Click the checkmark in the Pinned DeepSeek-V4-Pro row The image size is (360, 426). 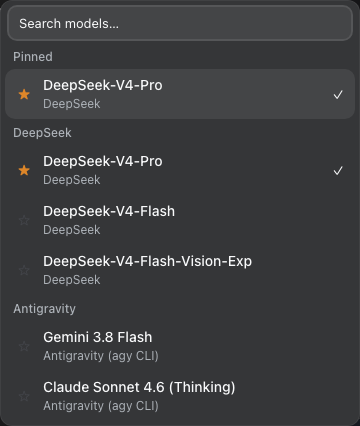coord(338,95)
